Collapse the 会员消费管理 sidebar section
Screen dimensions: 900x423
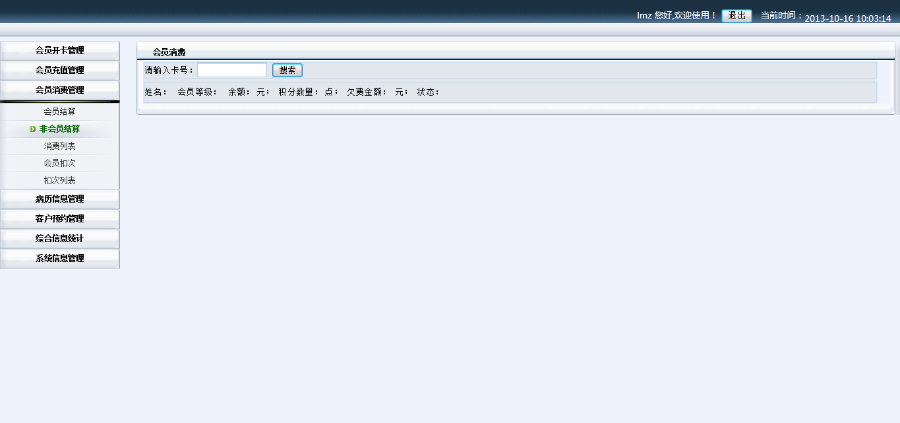pyautogui.click(x=60, y=90)
